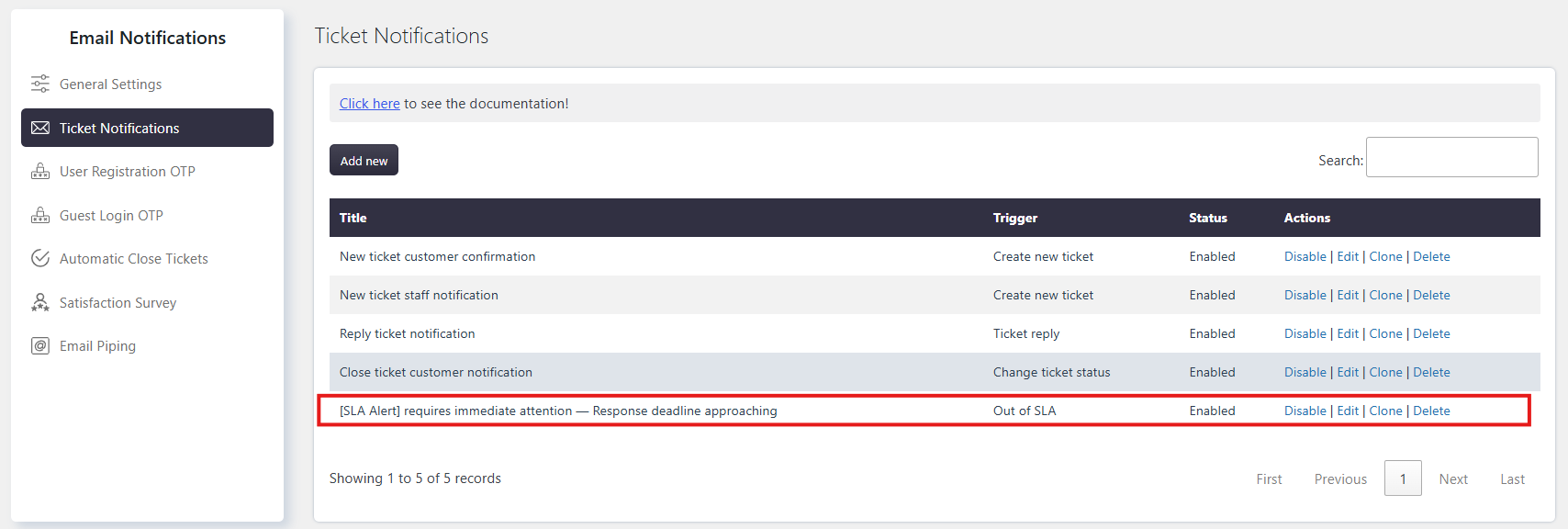Click the Ticket Notifications envelope icon

pos(40,128)
